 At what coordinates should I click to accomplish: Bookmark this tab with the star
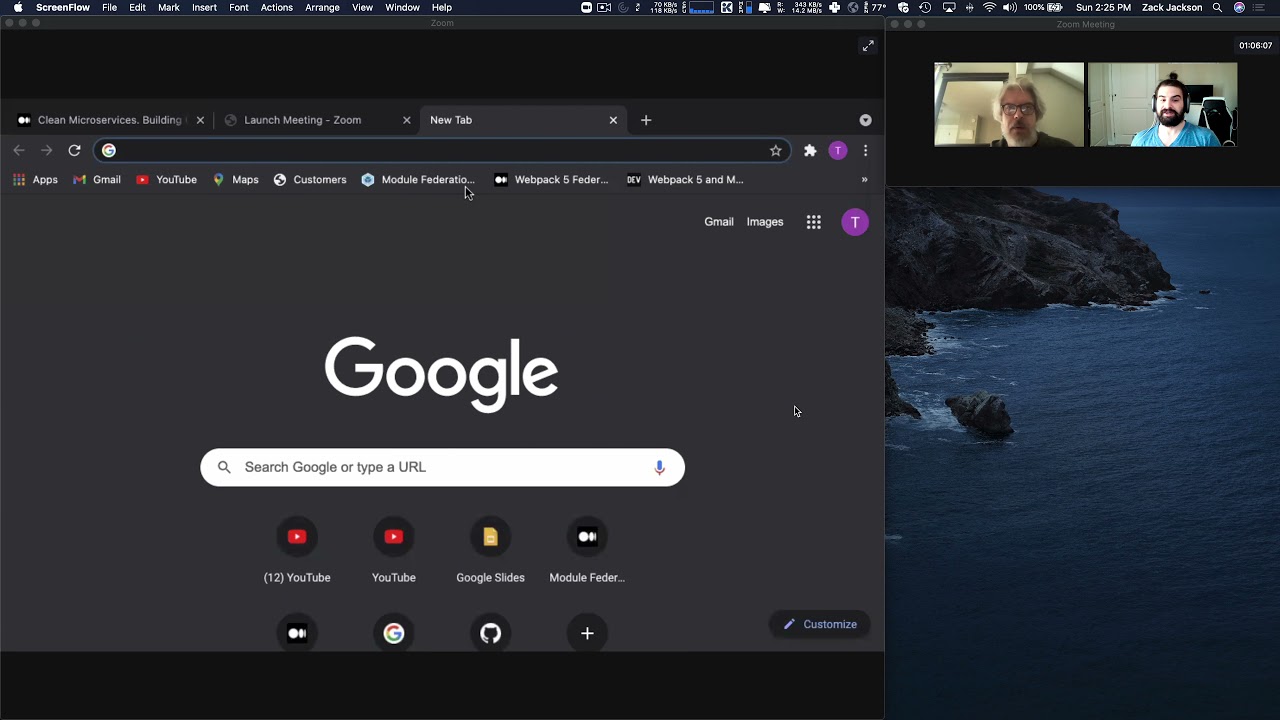click(775, 150)
